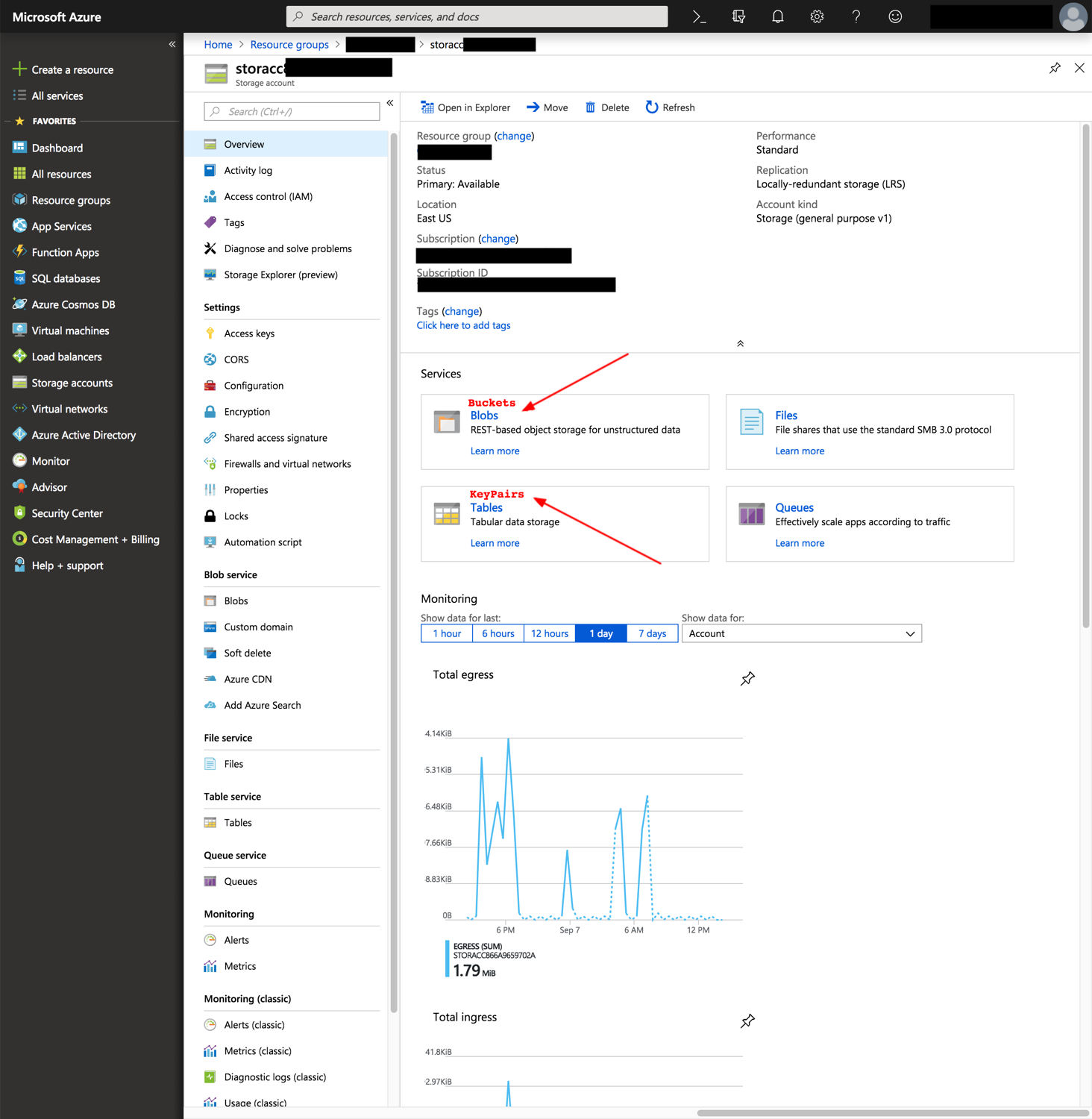Click the global search resources box
The width and height of the screenshot is (1092, 1119).
tap(477, 16)
